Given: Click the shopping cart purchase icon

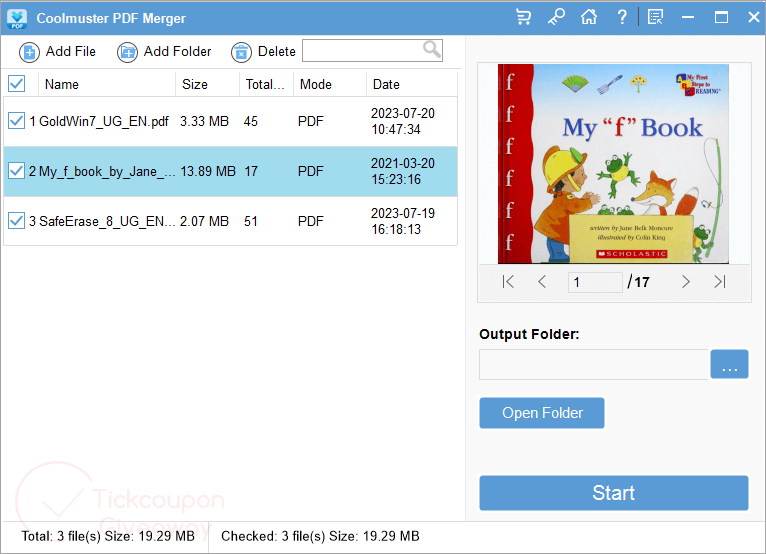Looking at the screenshot, I should tap(523, 18).
